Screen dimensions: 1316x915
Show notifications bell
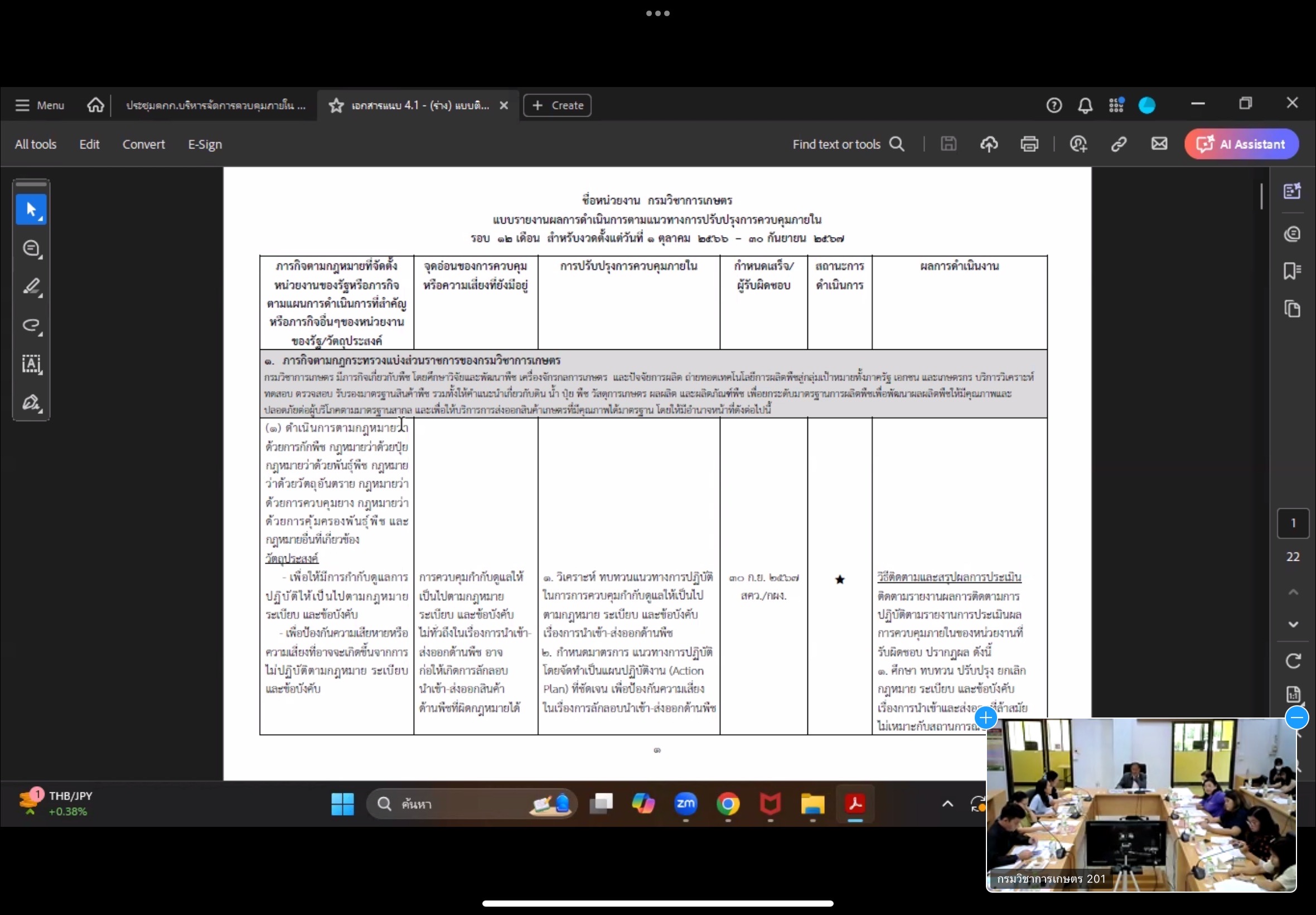(1085, 105)
